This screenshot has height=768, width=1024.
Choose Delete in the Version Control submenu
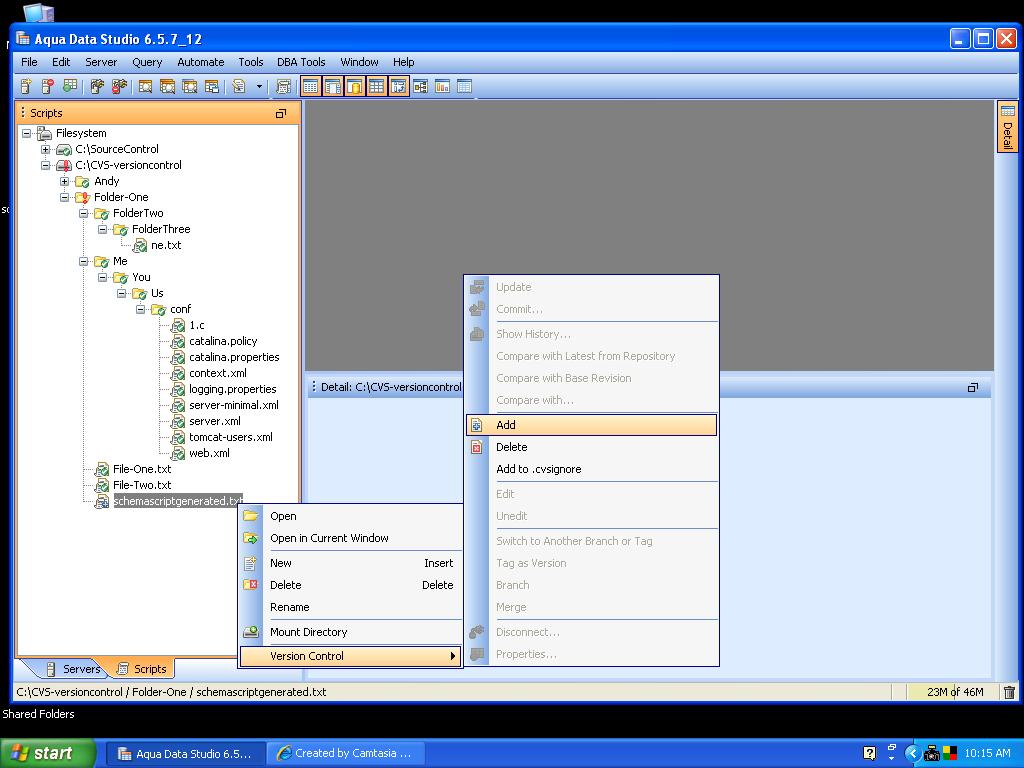(x=592, y=447)
